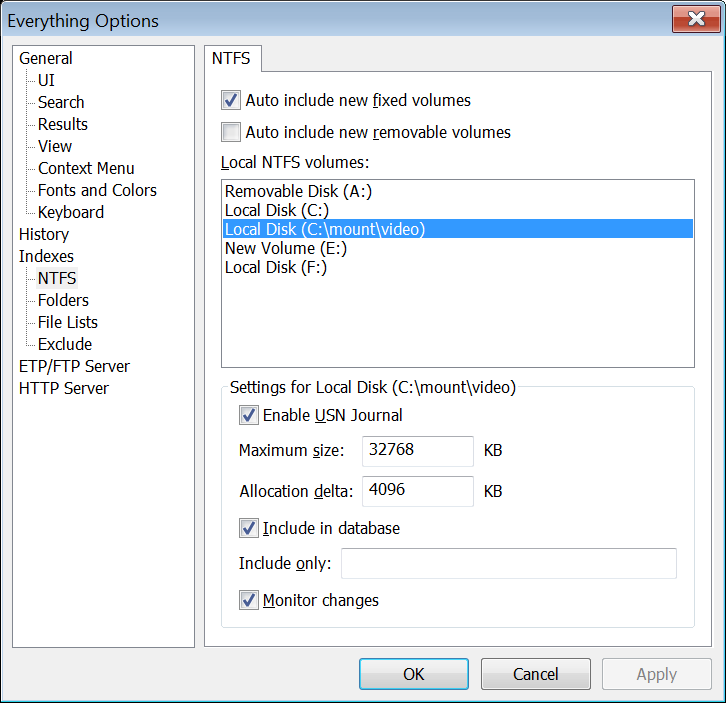The width and height of the screenshot is (726, 703).
Task: Select Local Disk (F:) volume
Action: [458, 267]
